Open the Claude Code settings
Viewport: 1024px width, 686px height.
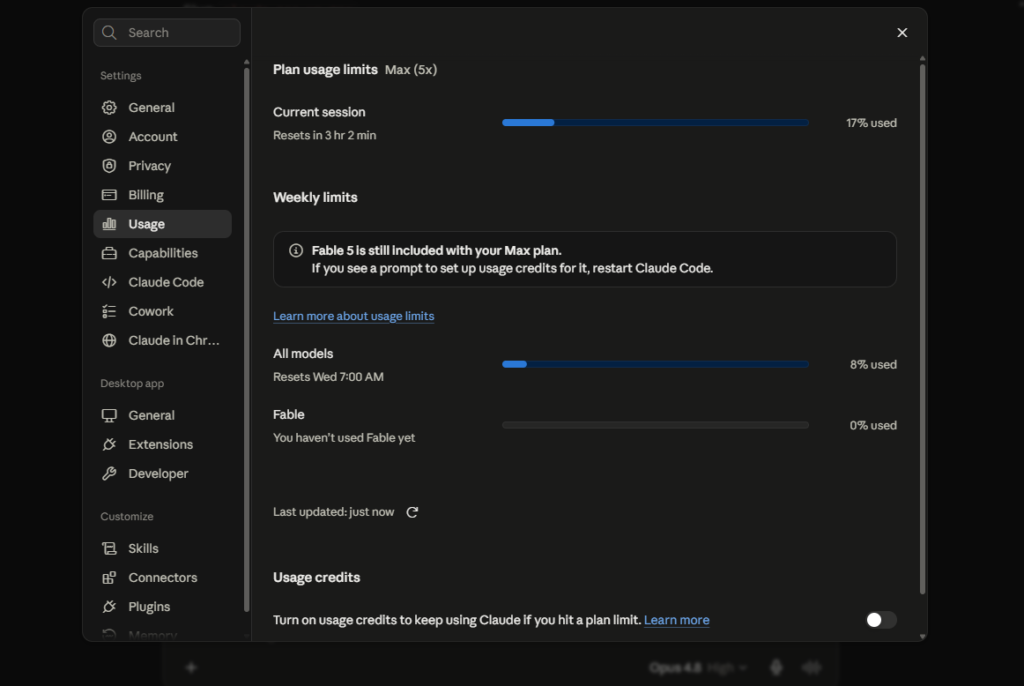click(163, 282)
